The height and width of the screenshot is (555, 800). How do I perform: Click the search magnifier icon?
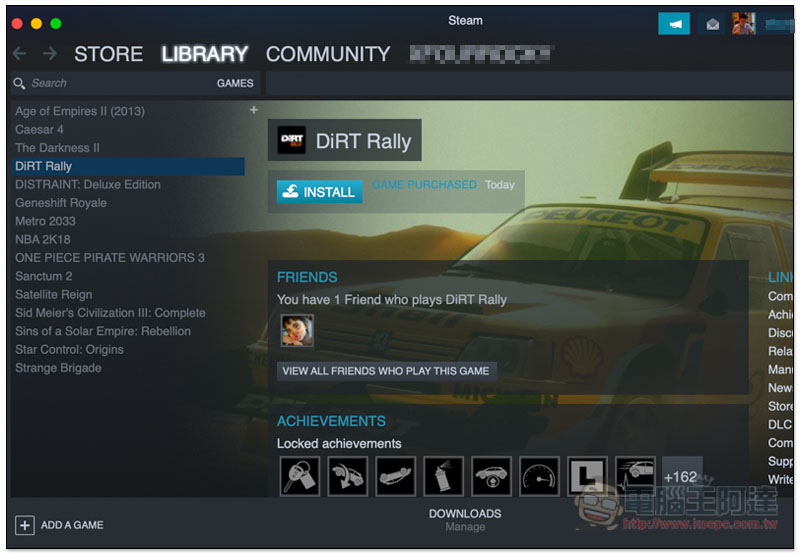click(19, 83)
